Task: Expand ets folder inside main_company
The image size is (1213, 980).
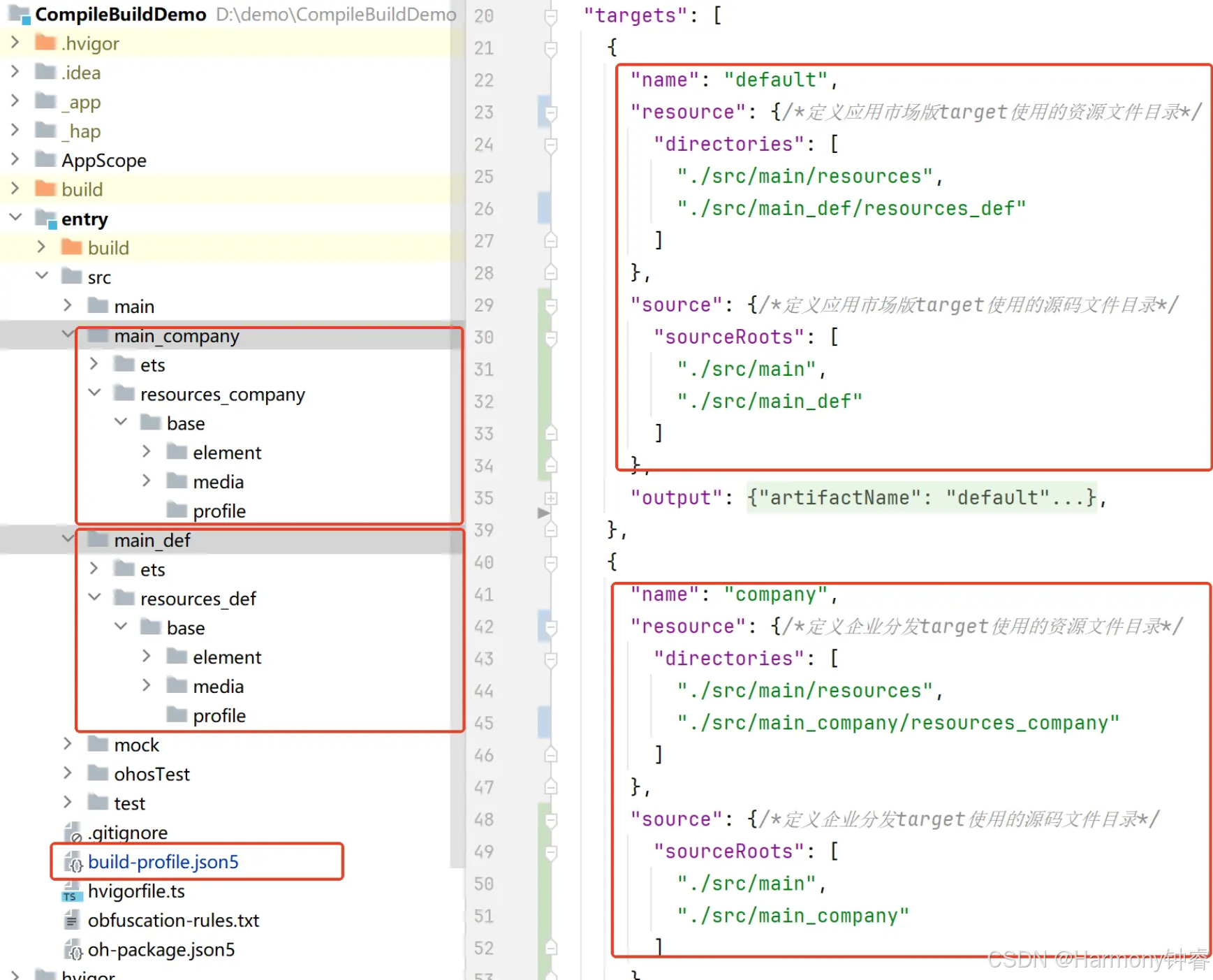Action: [x=94, y=364]
